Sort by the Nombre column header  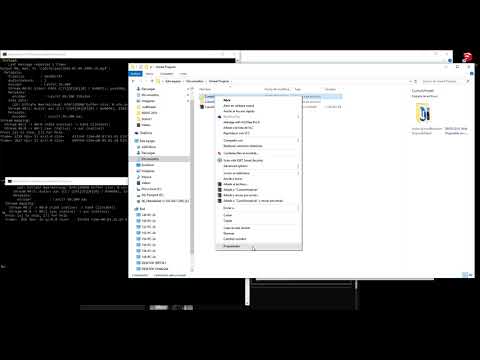205,89
